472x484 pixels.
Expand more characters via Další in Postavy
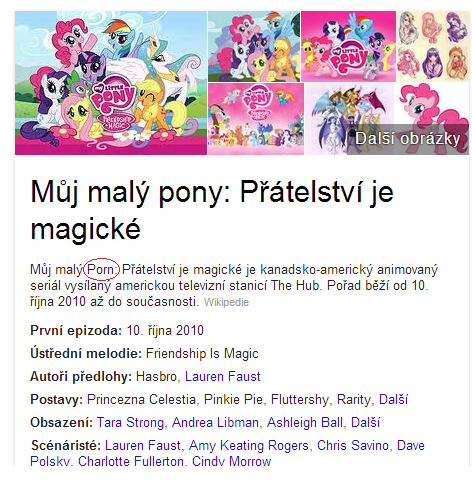(x=393, y=399)
